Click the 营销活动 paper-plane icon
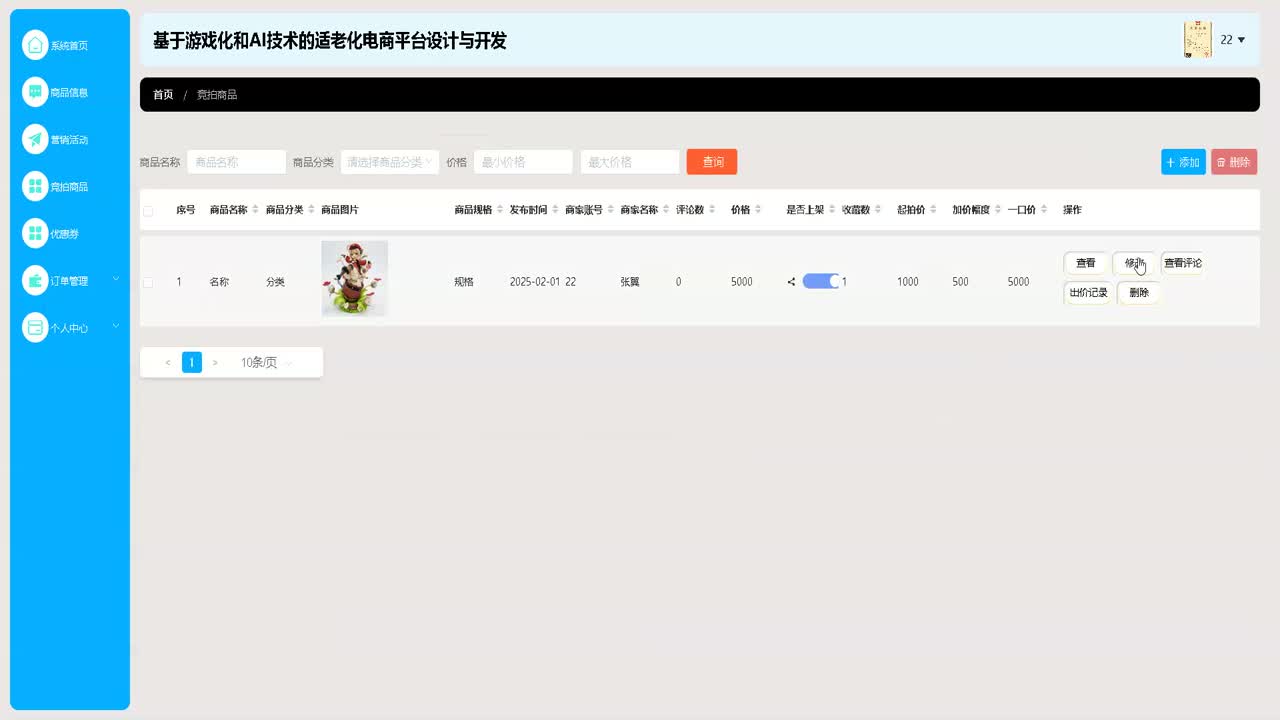 pos(35,139)
